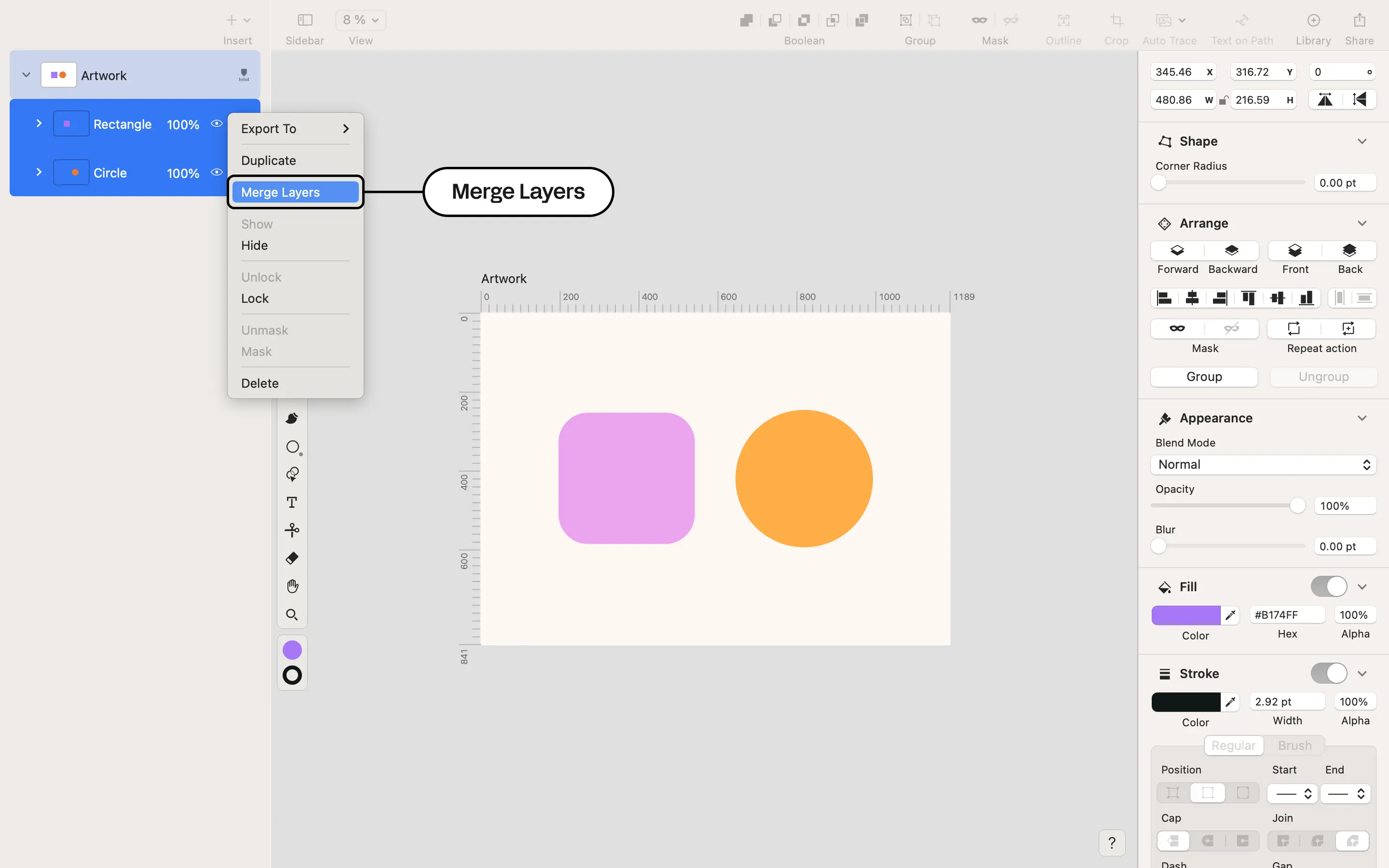This screenshot has width=1389, height=868.
Task: Disable the Fill toggle switch
Action: click(x=1329, y=586)
